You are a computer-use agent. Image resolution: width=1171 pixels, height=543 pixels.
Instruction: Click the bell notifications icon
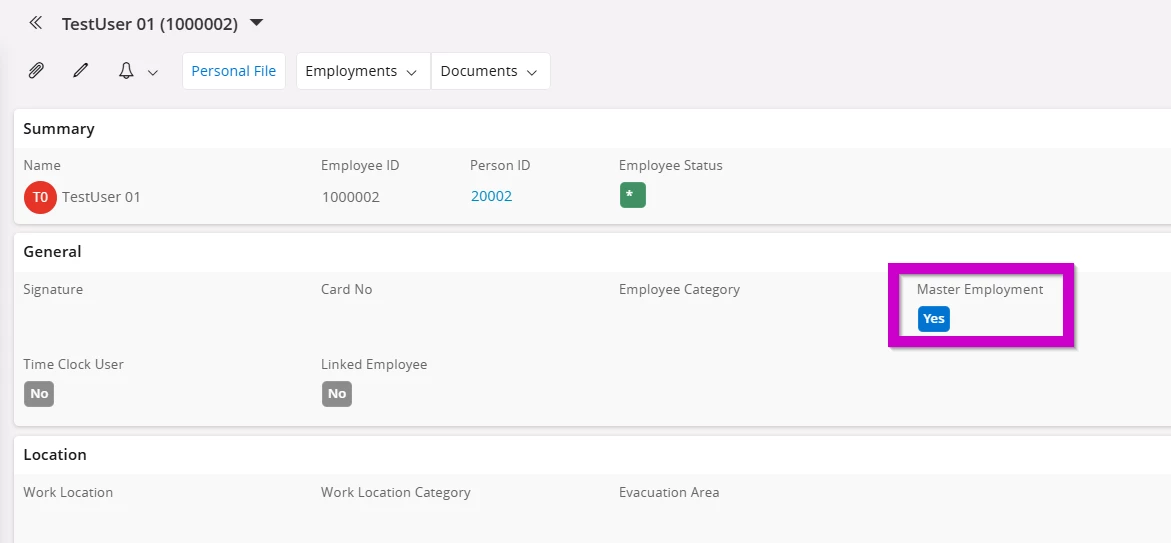click(127, 71)
